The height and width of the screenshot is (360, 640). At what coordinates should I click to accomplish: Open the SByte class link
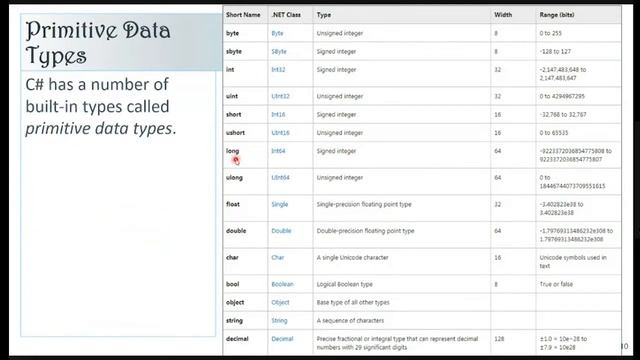click(x=279, y=51)
